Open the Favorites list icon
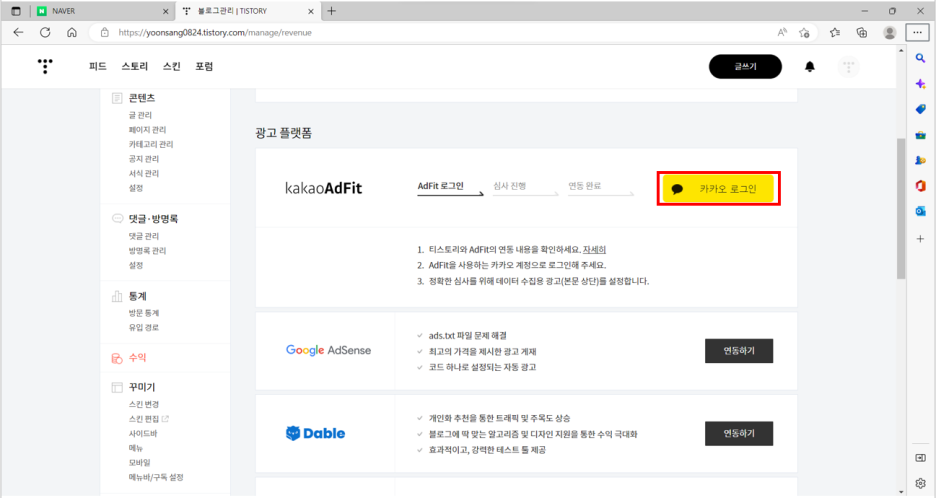936x498 pixels. [x=835, y=32]
